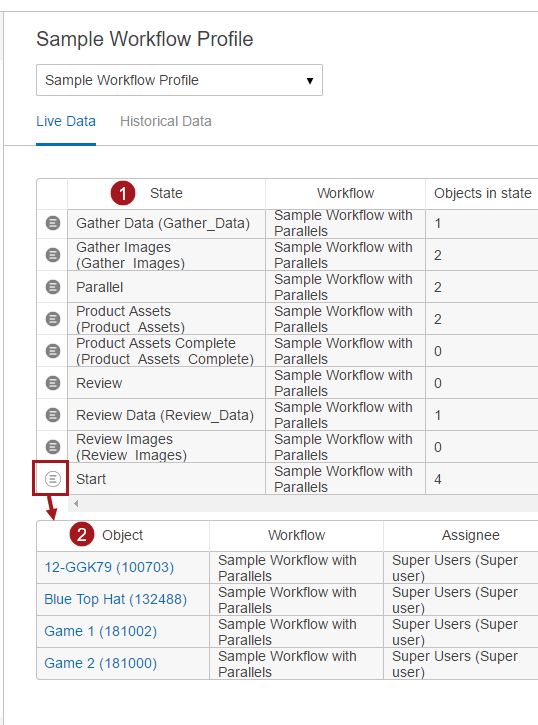Click the highlighted Start row icon
The height and width of the screenshot is (725, 538).
coord(53,479)
